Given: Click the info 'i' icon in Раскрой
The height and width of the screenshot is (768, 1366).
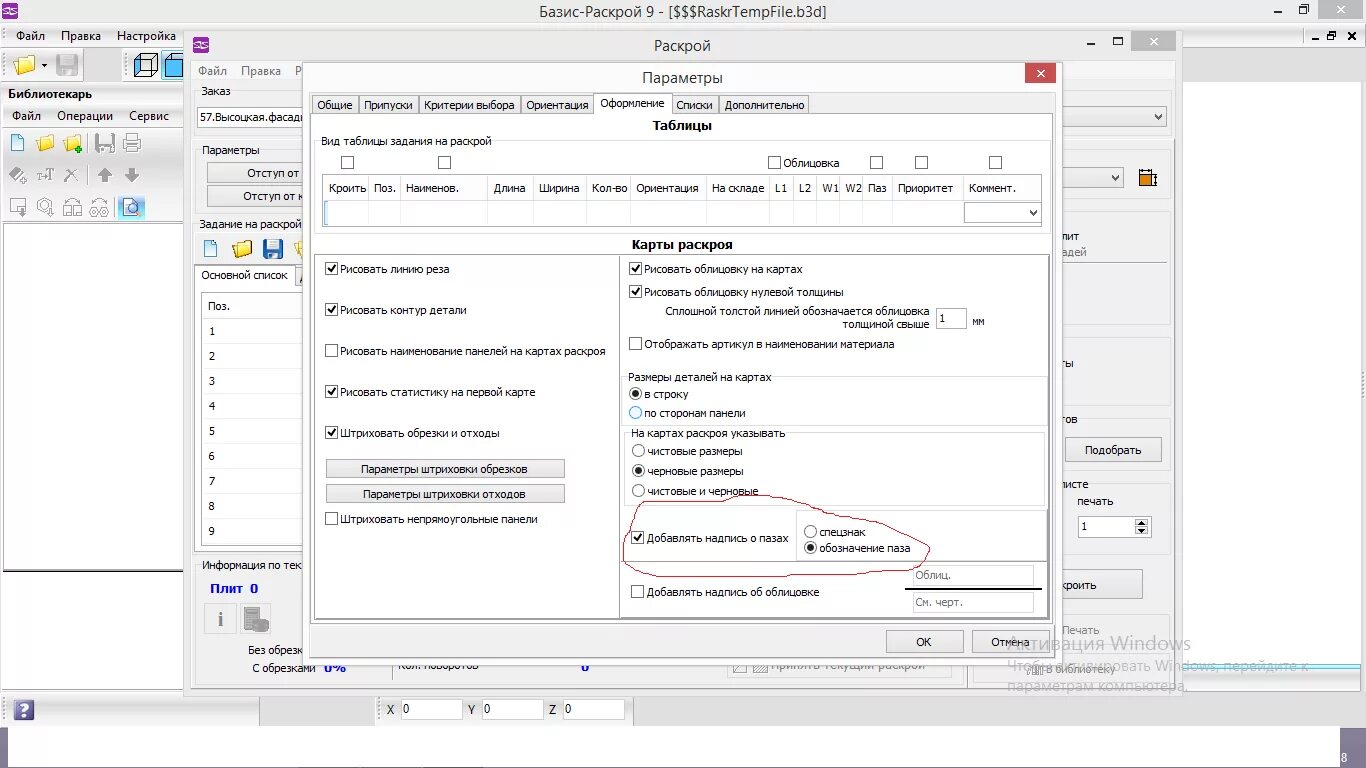Looking at the screenshot, I should click(220, 619).
